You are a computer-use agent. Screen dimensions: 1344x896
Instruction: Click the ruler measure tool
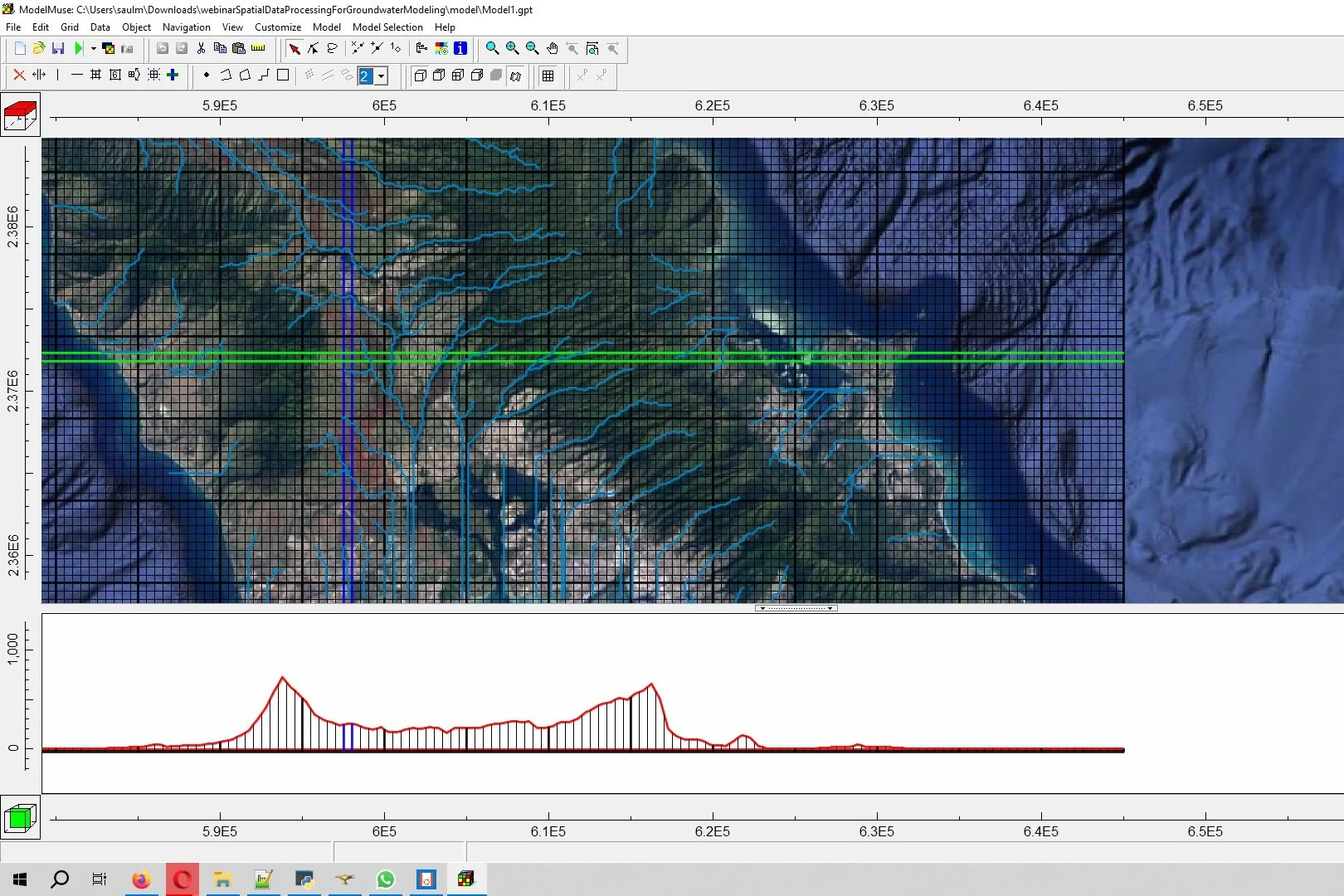click(258, 49)
